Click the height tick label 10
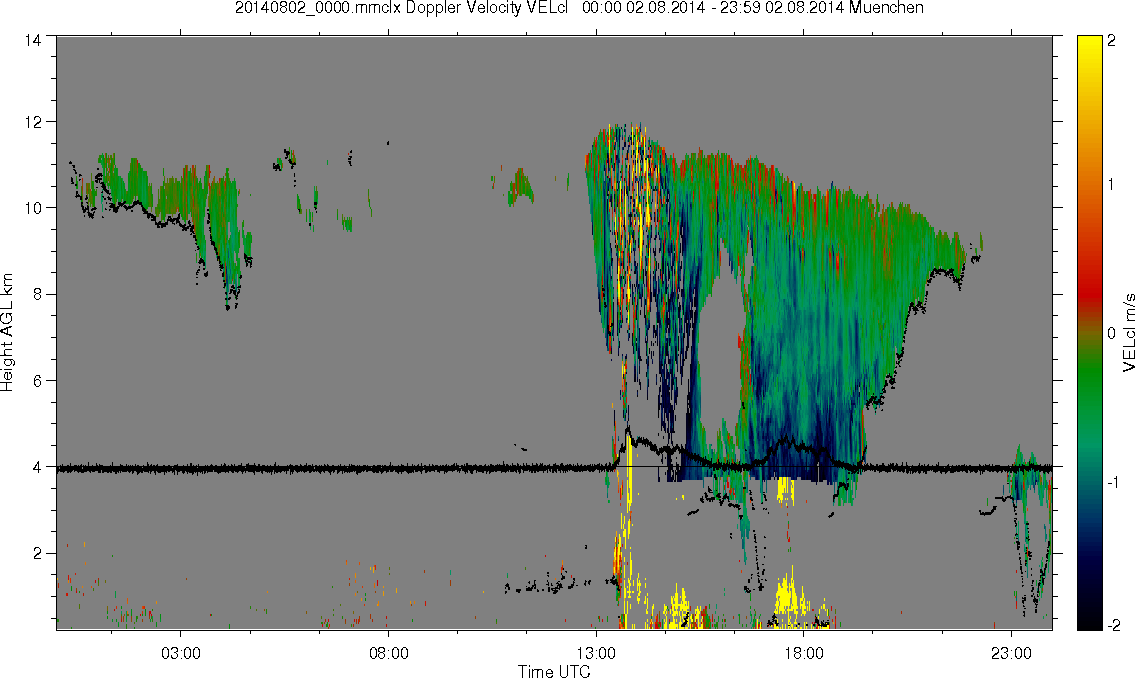1135x678 pixels. click(32, 208)
